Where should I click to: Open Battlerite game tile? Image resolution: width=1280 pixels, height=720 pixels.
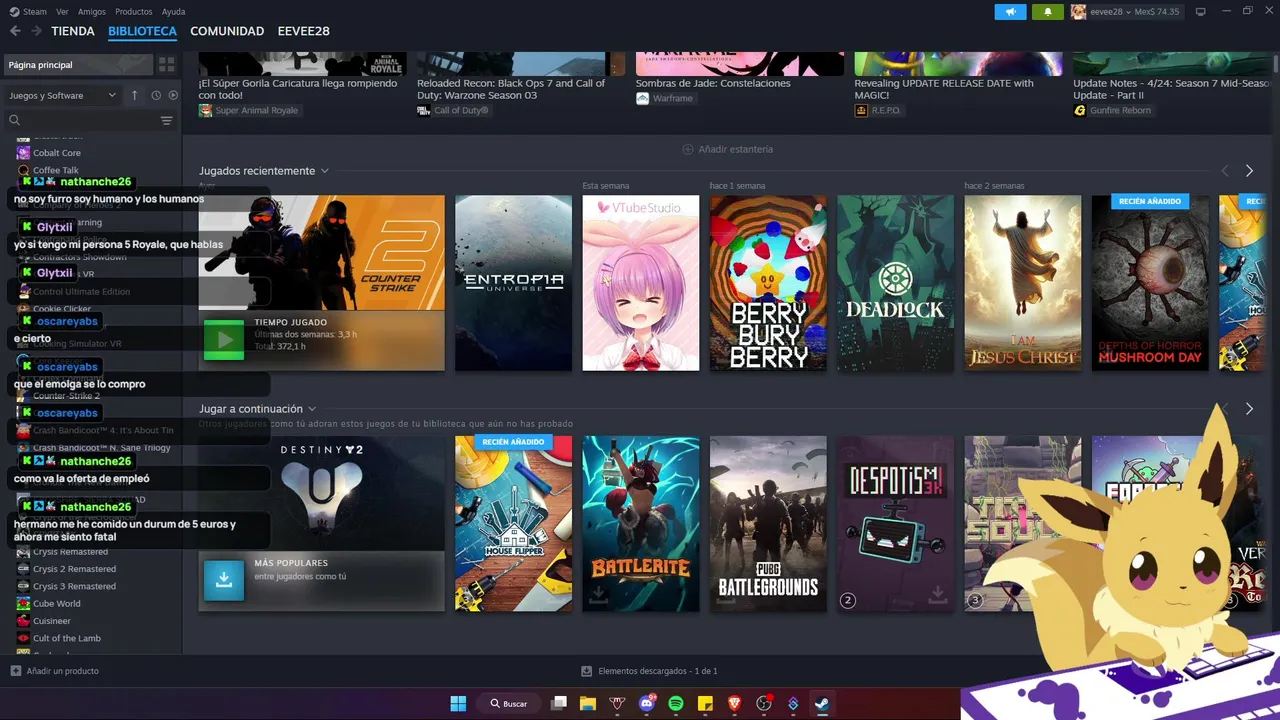[x=641, y=523]
